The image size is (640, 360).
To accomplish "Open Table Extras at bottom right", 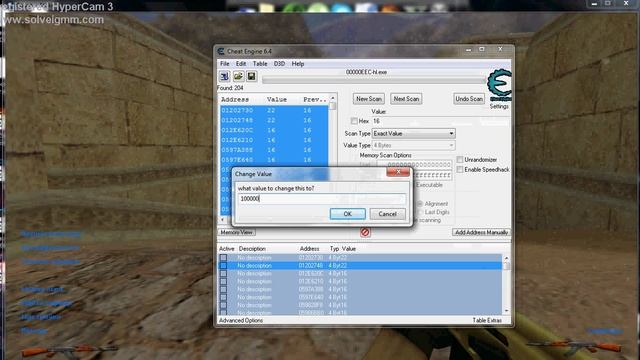I will (x=487, y=320).
